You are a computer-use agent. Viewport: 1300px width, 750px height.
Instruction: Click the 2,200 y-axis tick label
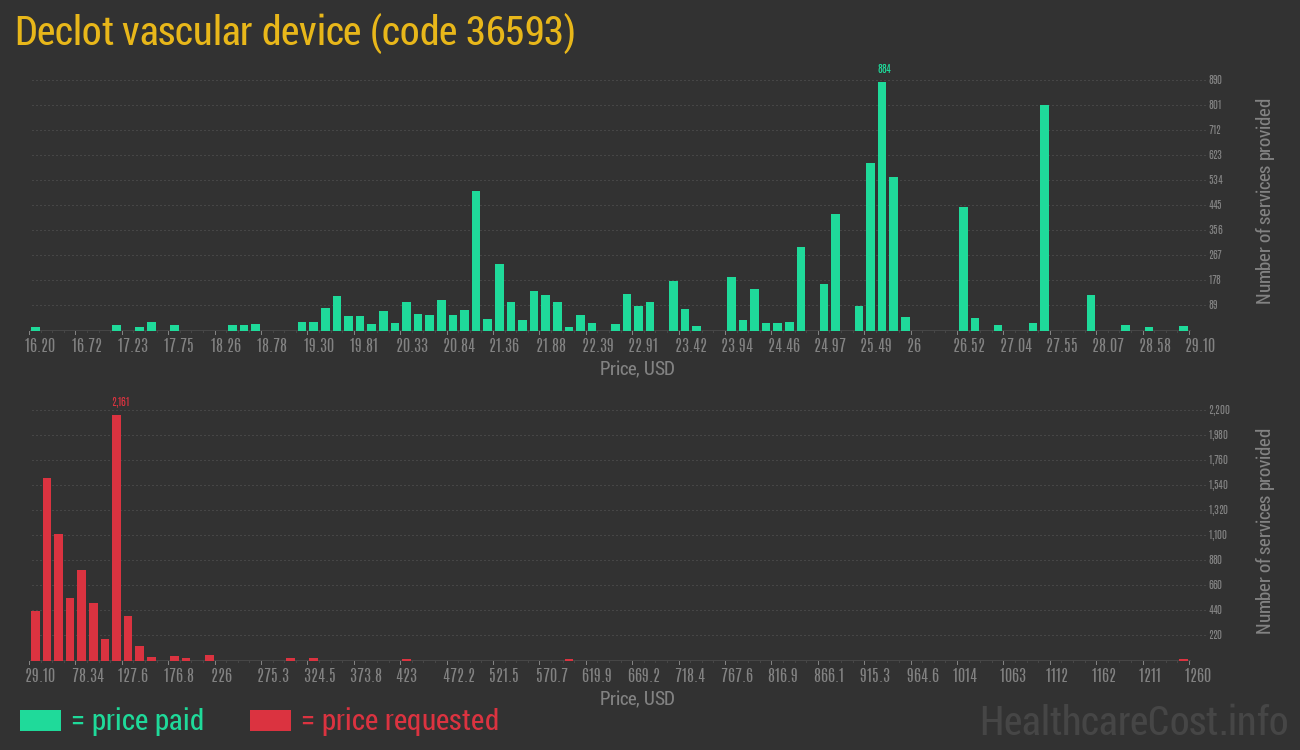pyautogui.click(x=1218, y=410)
